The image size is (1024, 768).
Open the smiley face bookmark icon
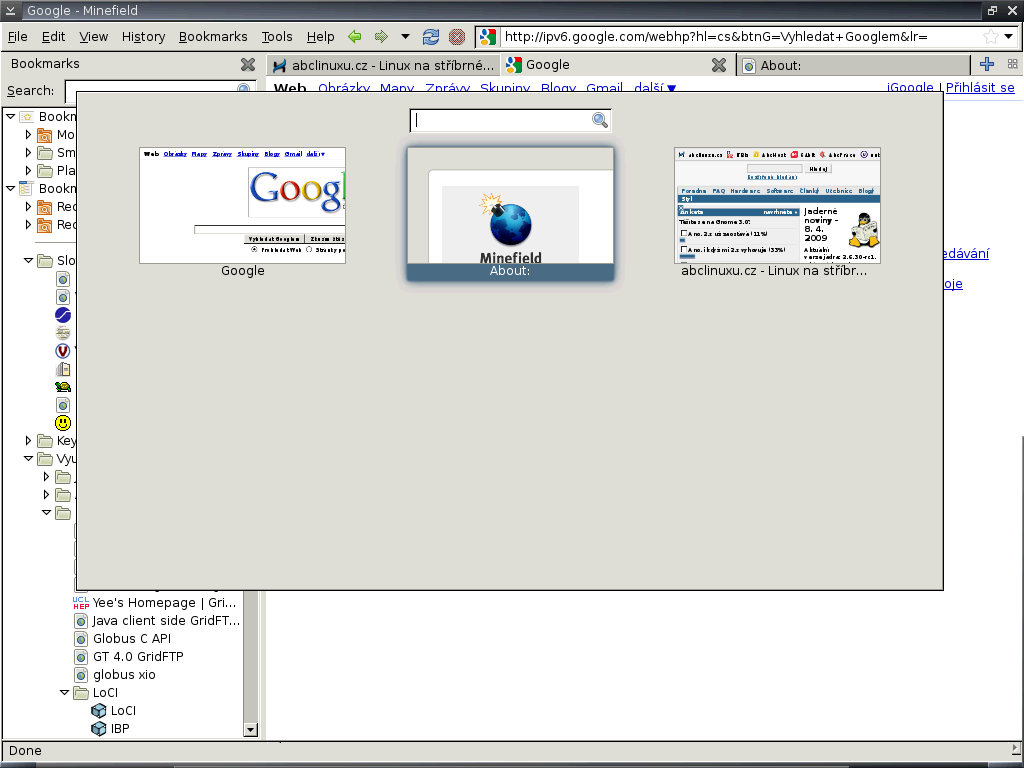tap(63, 423)
